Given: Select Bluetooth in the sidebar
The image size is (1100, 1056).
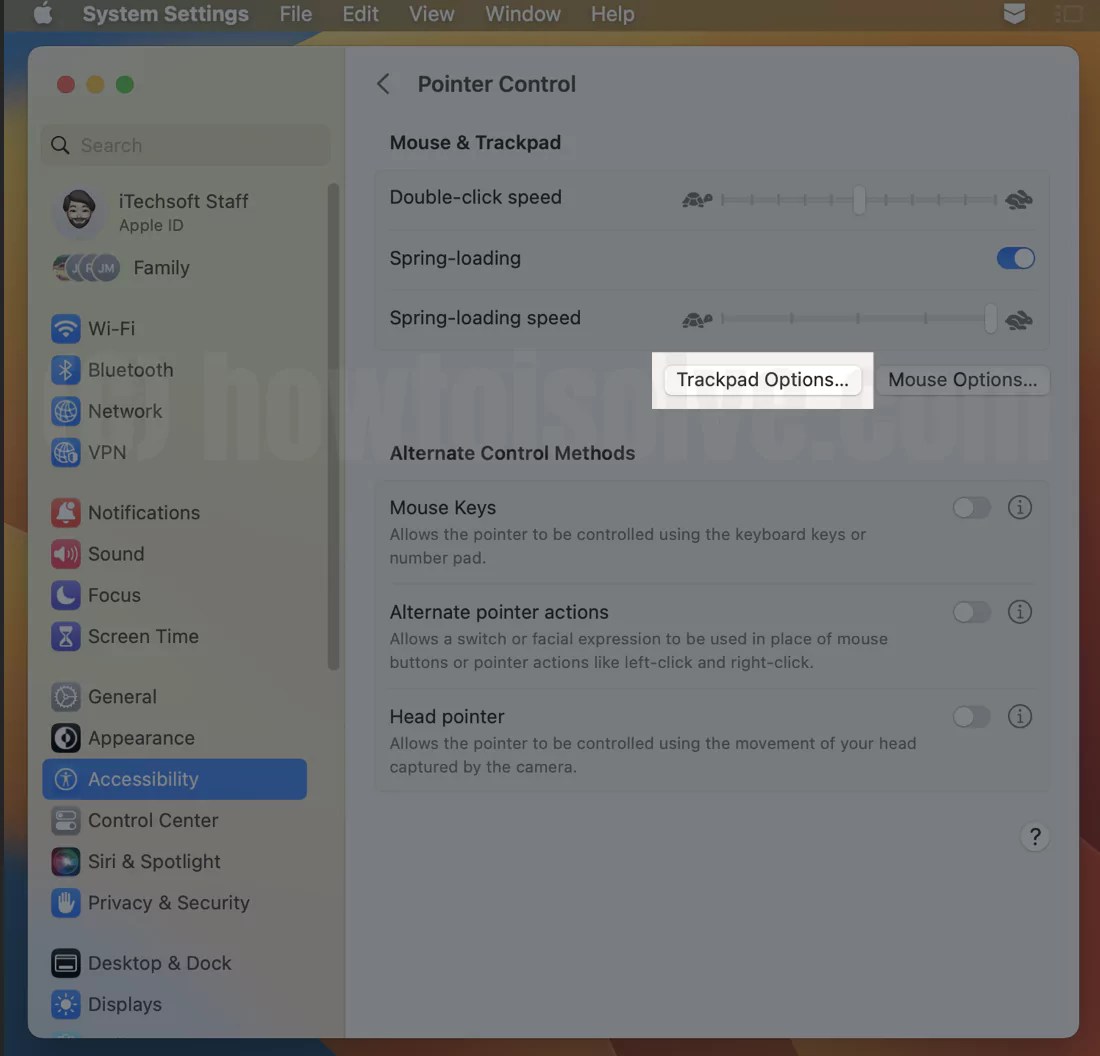Looking at the screenshot, I should (130, 370).
